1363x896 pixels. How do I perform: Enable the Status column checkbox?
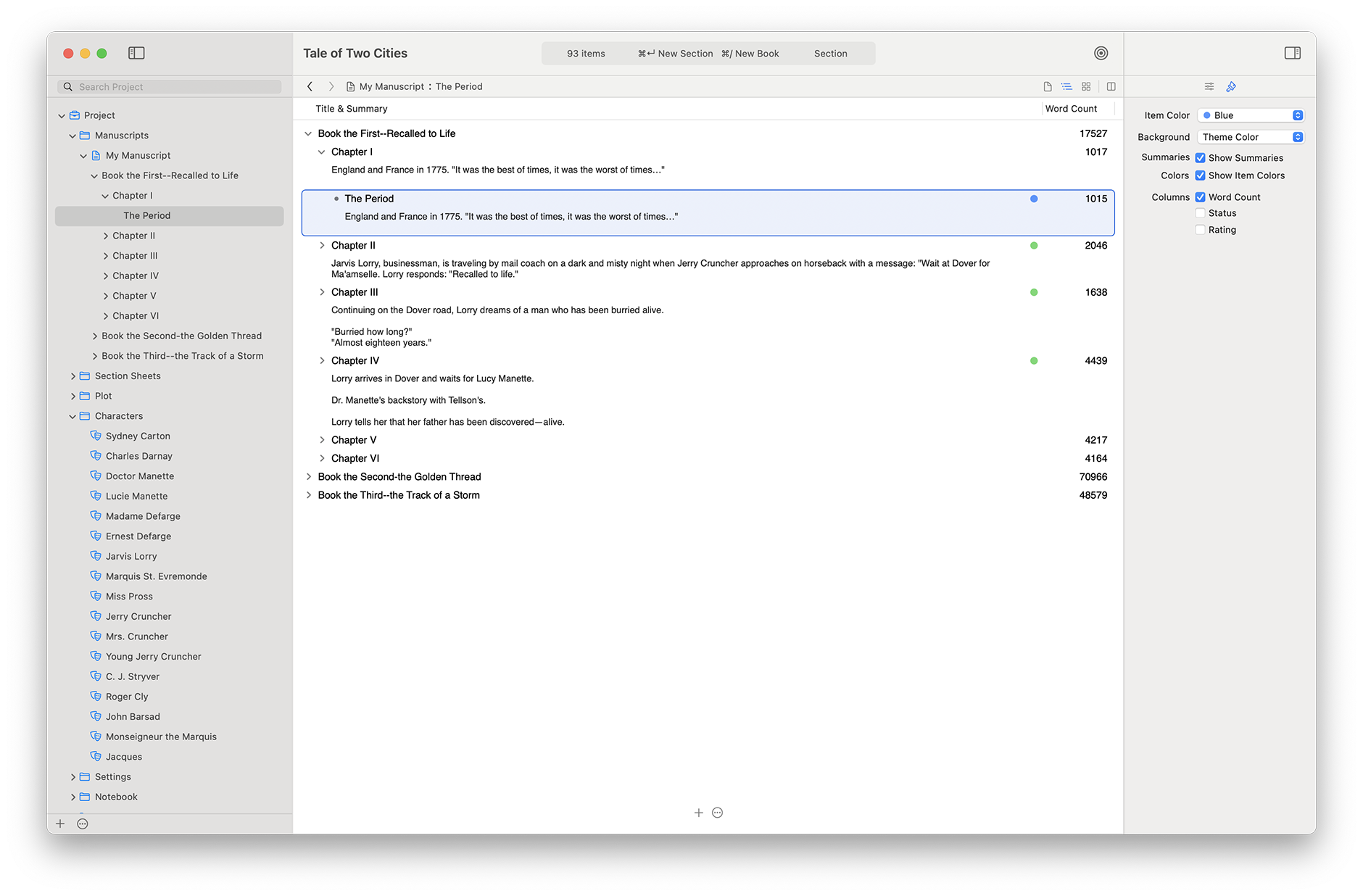click(1200, 212)
